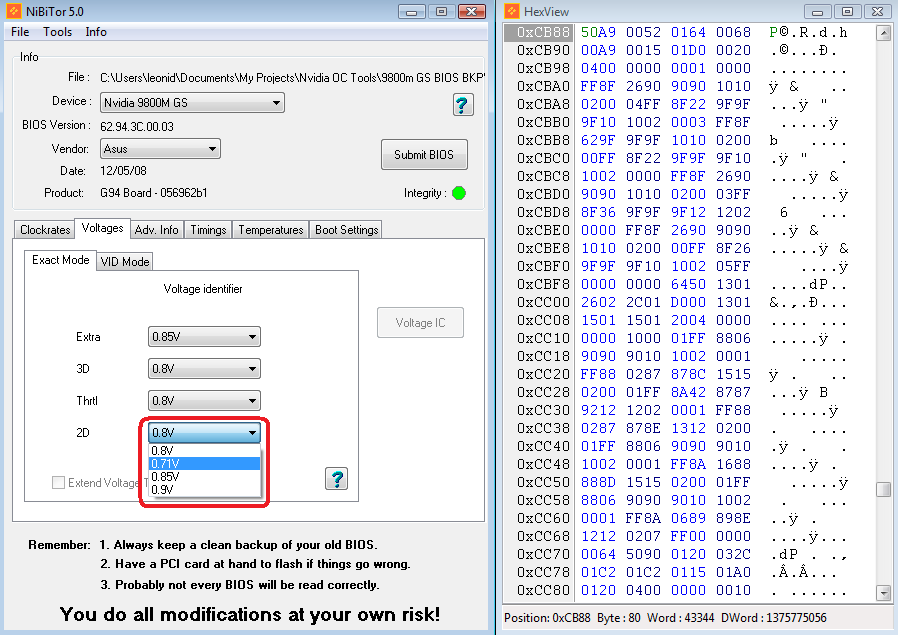Open the Info menu
898x635 pixels.
[96, 32]
